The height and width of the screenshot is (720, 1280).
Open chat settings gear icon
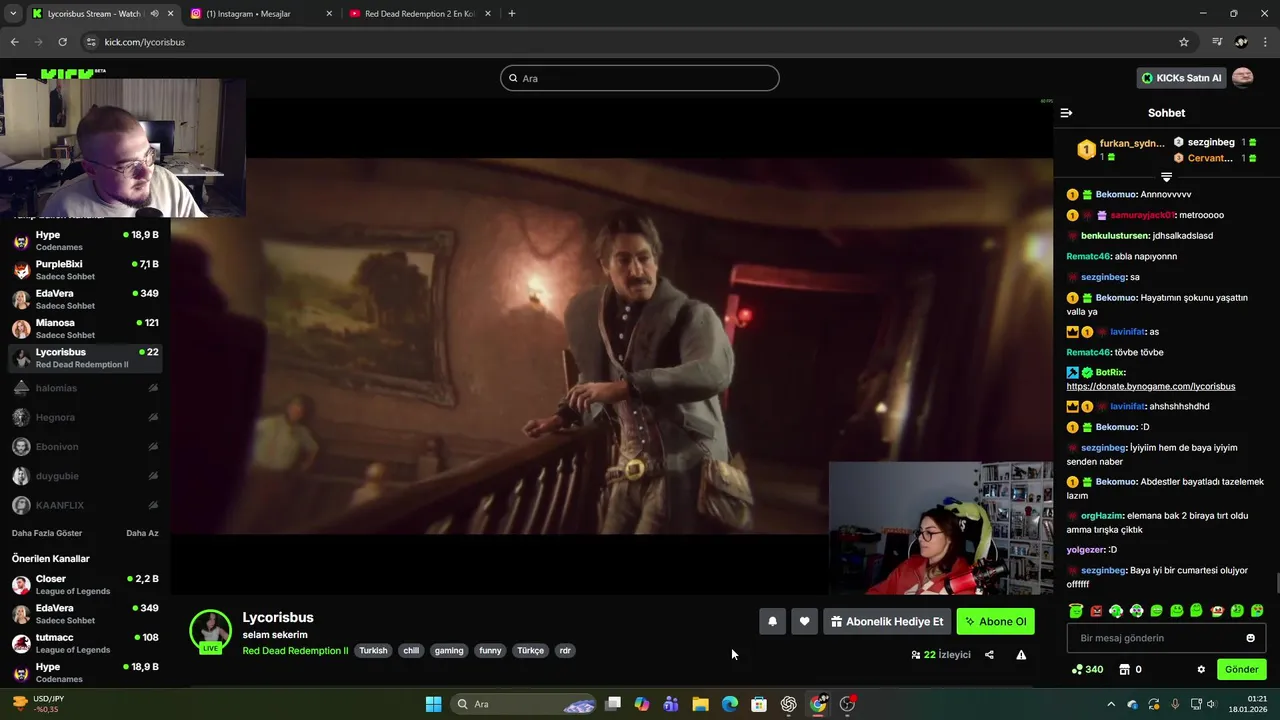click(1201, 669)
